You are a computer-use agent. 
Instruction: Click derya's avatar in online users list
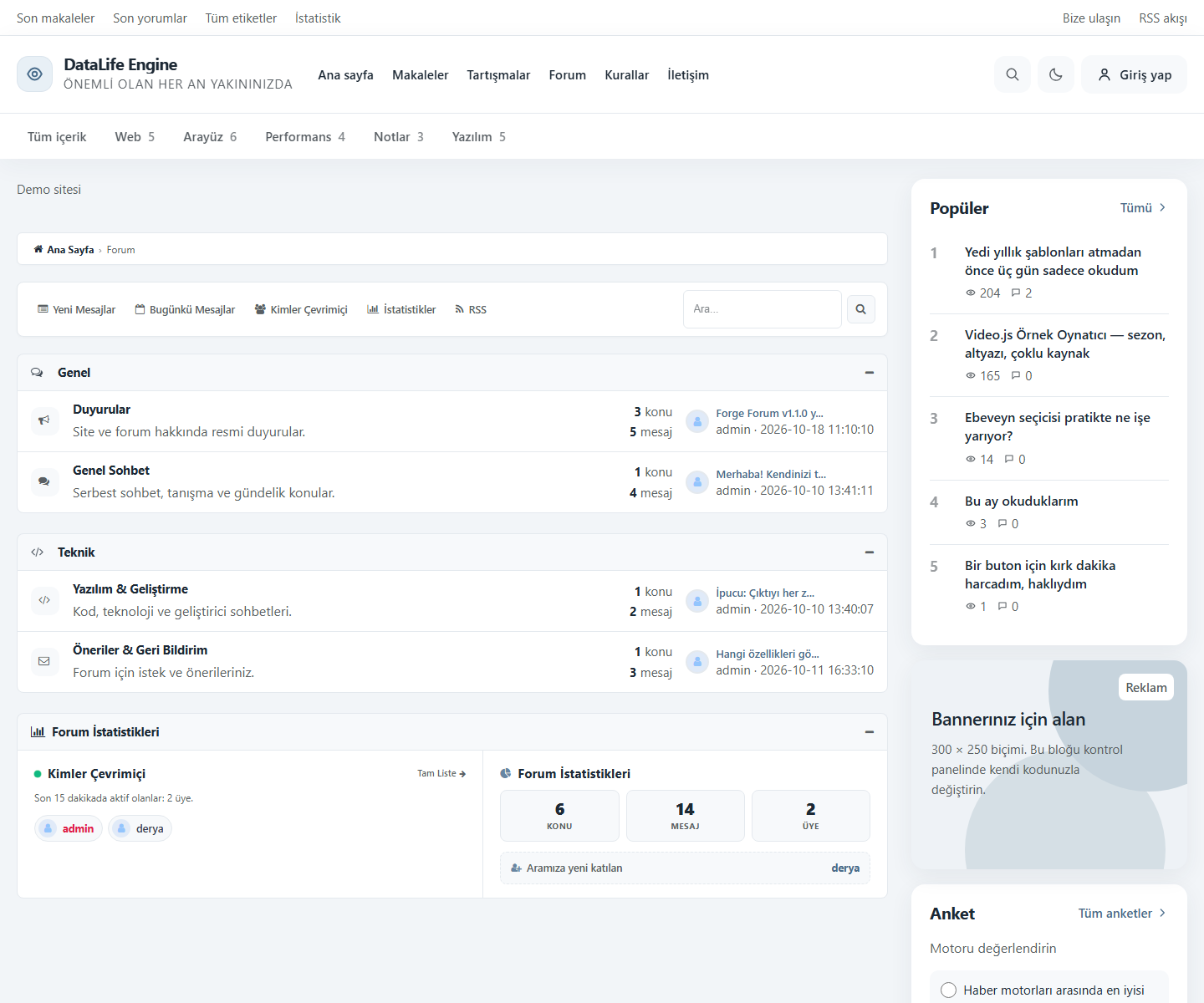click(122, 828)
